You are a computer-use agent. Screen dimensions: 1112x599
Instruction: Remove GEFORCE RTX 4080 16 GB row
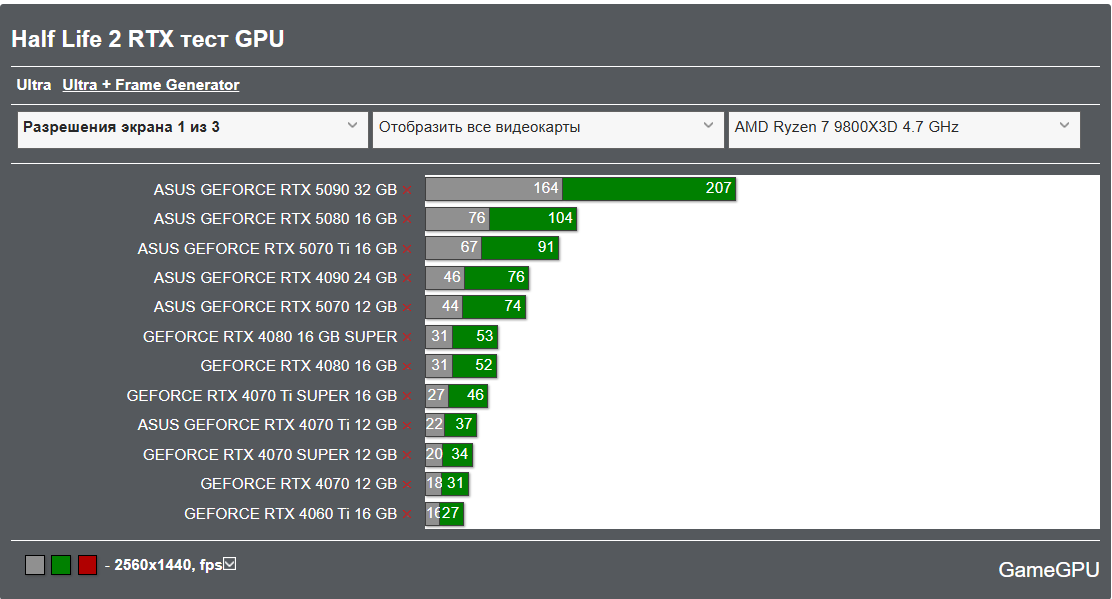pos(407,366)
